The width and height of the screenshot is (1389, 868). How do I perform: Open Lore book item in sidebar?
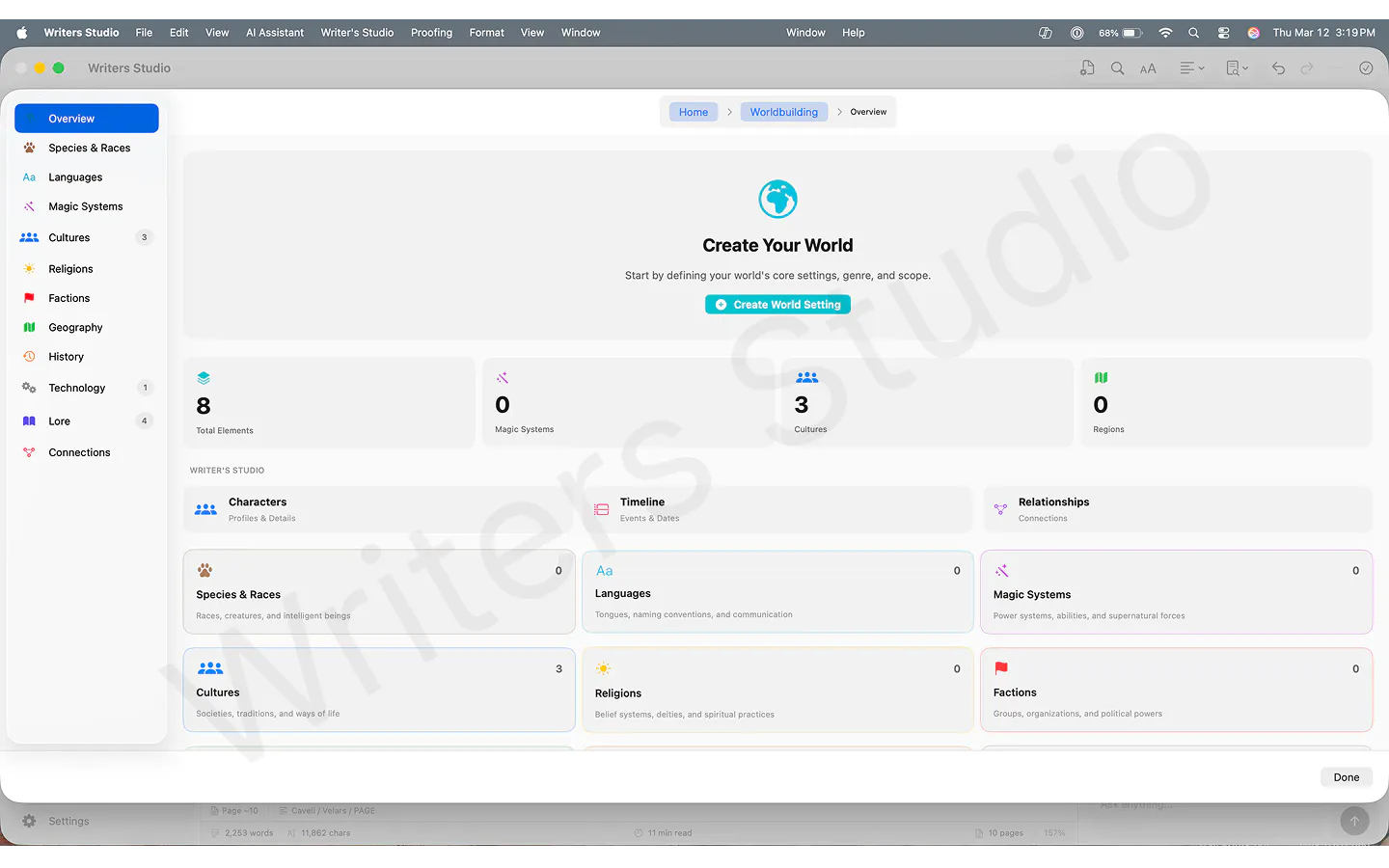[x=87, y=421]
